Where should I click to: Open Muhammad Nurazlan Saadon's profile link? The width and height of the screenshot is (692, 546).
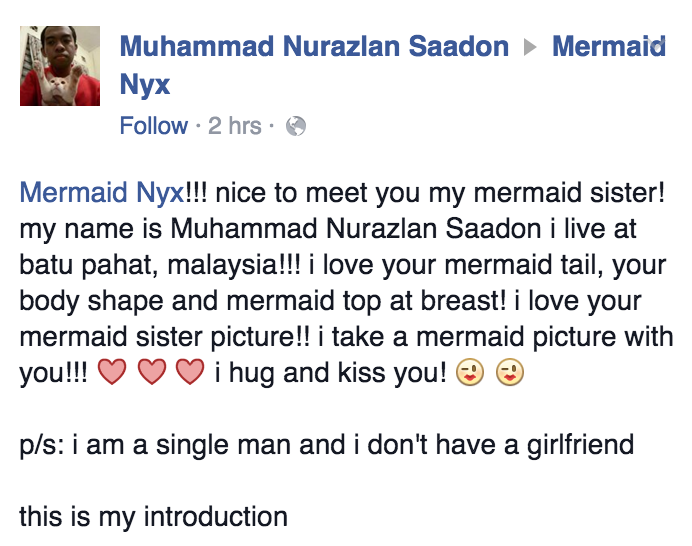coord(314,46)
